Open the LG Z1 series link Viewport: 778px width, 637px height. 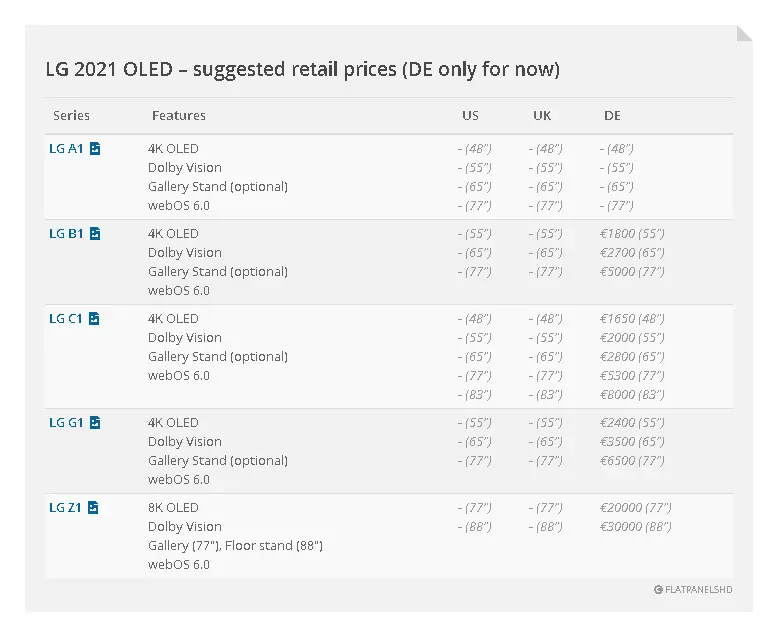(x=65, y=508)
